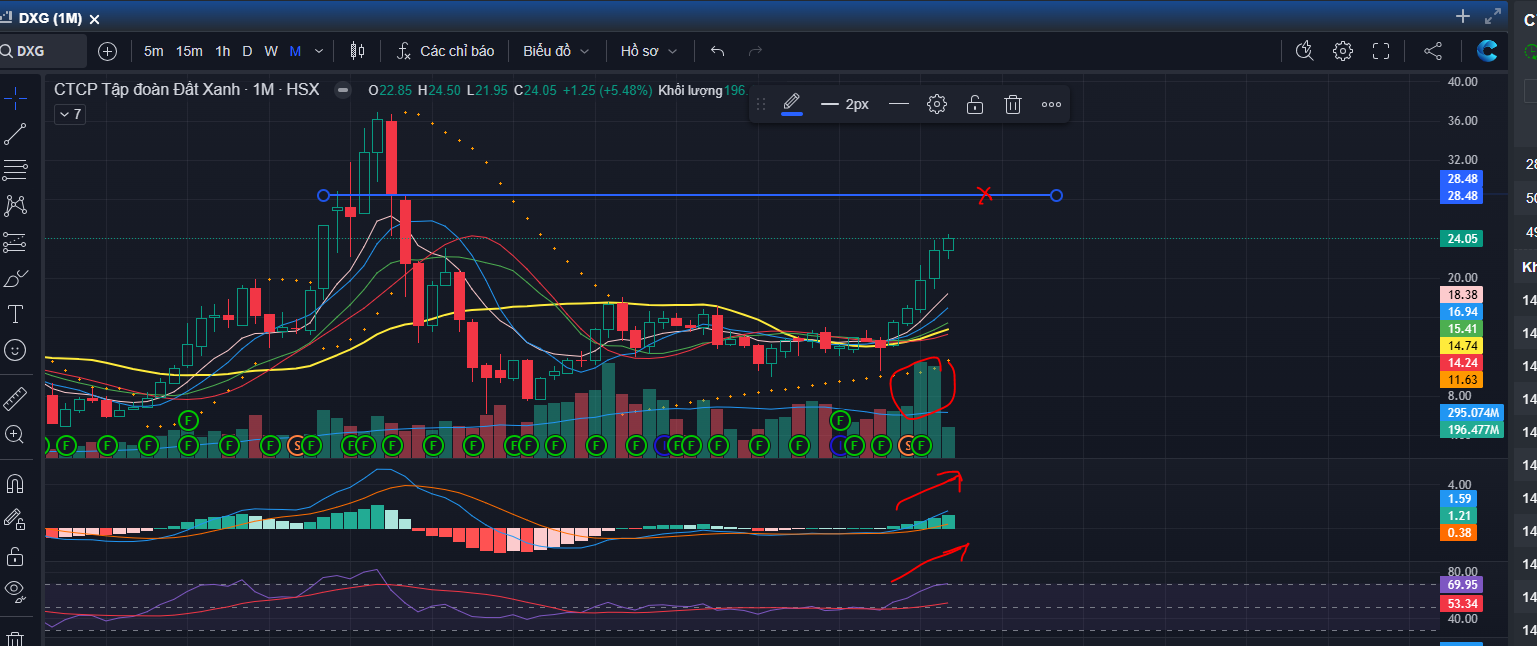
Task: Maximize the chart panel with expand arrows
Action: point(1493,16)
